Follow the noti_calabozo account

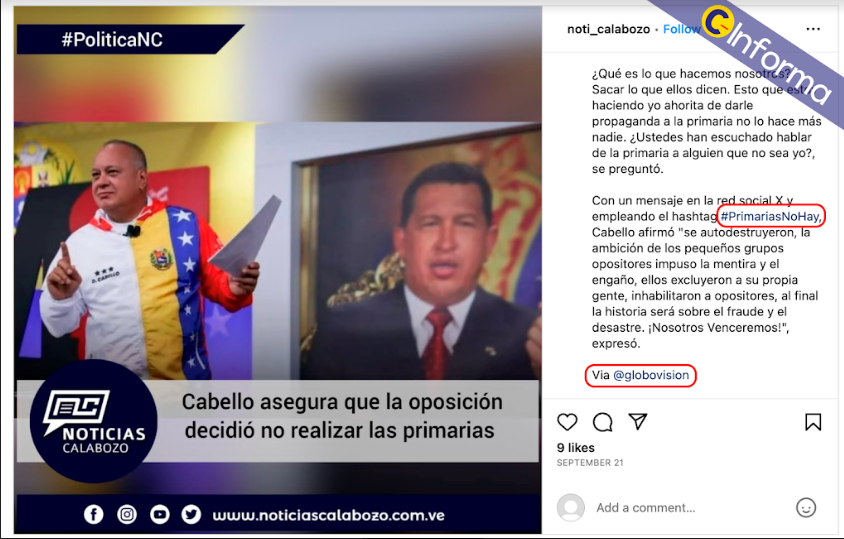(x=681, y=29)
